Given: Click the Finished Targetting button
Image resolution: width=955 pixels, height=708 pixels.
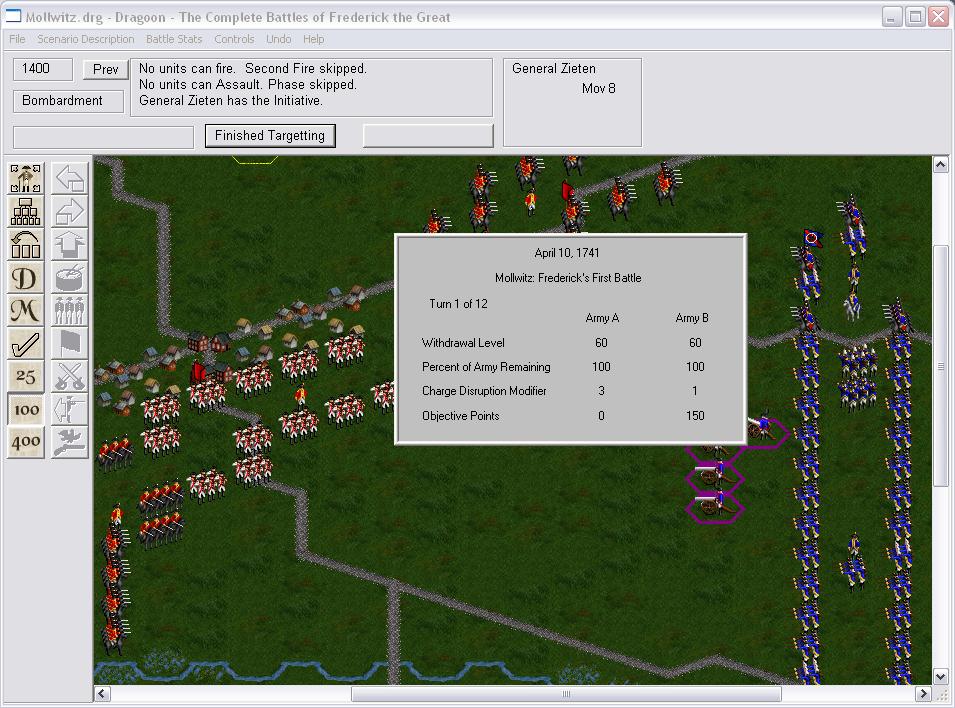Looking at the screenshot, I should [x=270, y=135].
